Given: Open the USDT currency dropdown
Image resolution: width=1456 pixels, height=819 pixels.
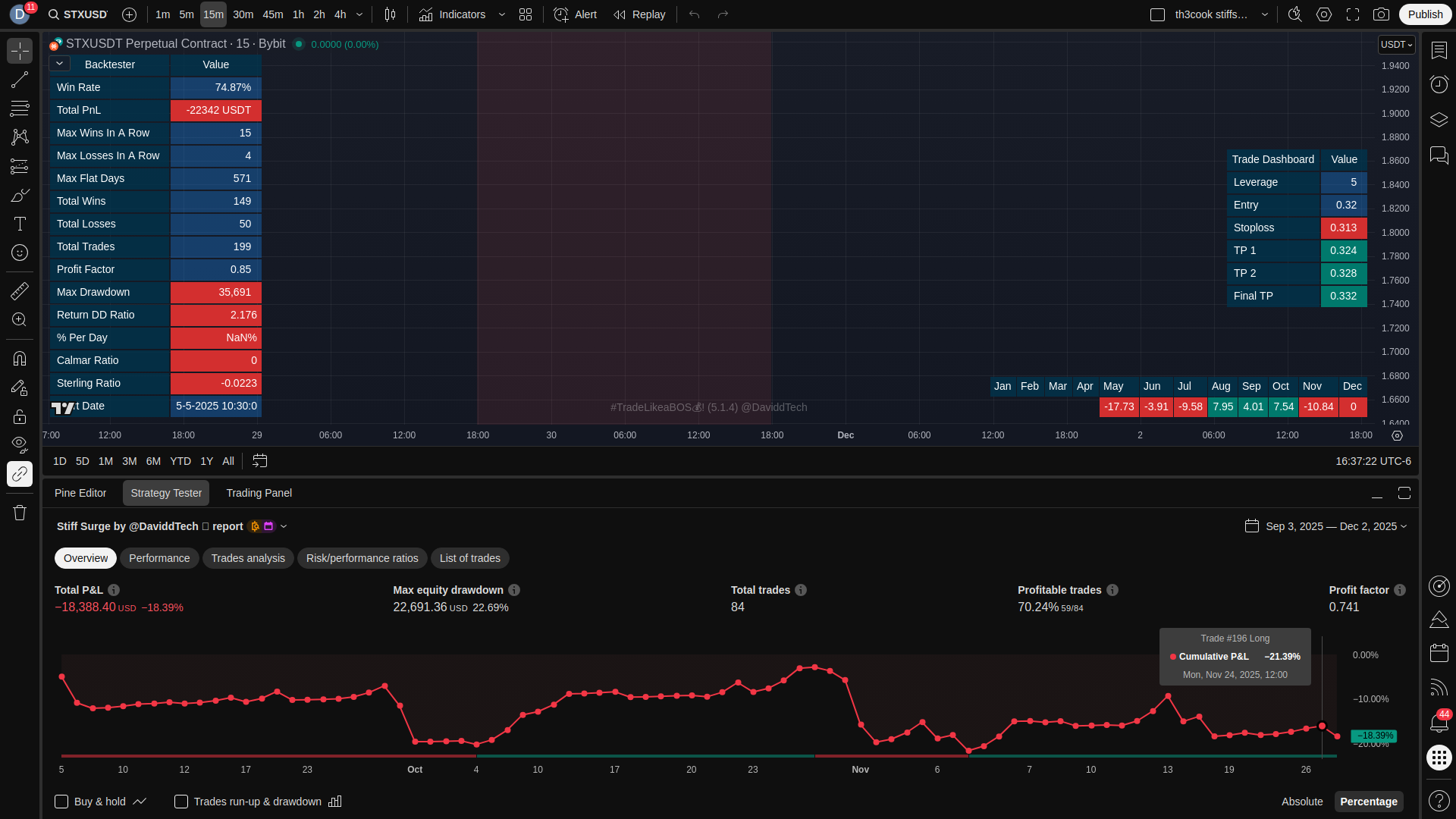Looking at the screenshot, I should pyautogui.click(x=1396, y=45).
